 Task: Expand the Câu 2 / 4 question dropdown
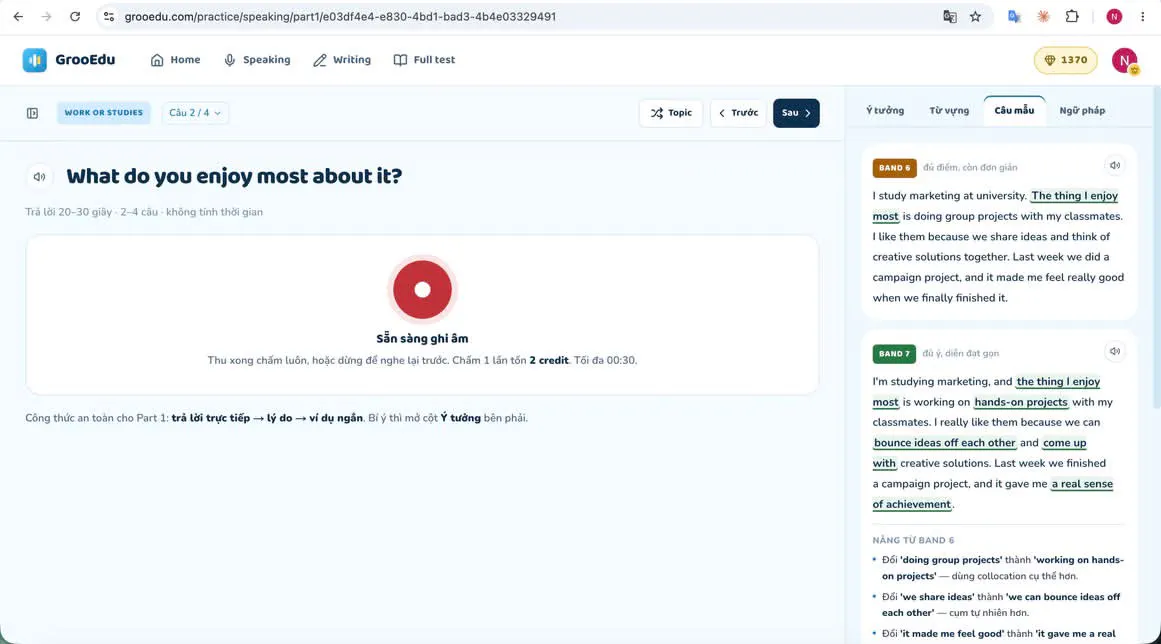(x=195, y=113)
